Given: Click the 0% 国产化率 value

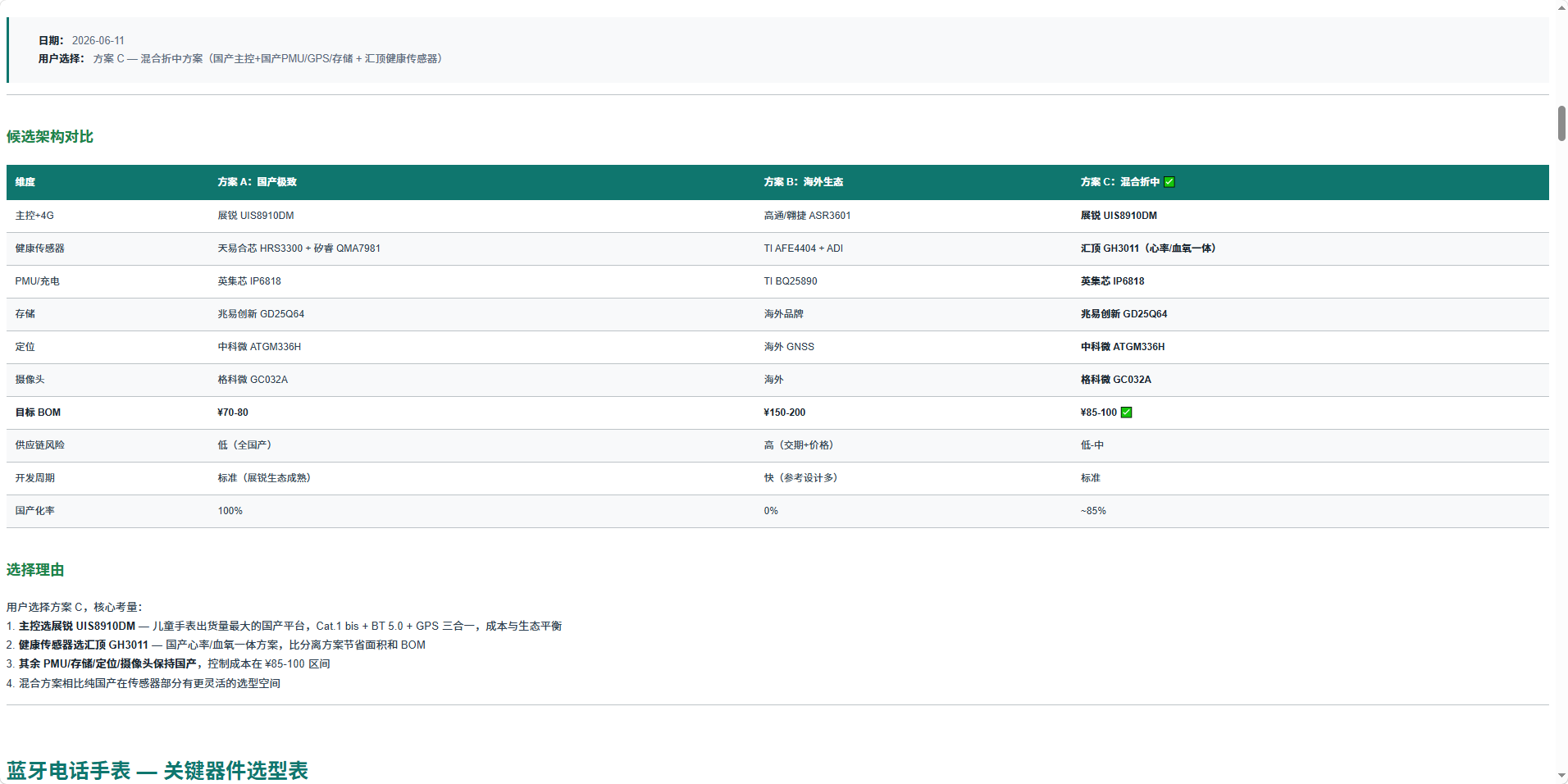Looking at the screenshot, I should point(771,511).
